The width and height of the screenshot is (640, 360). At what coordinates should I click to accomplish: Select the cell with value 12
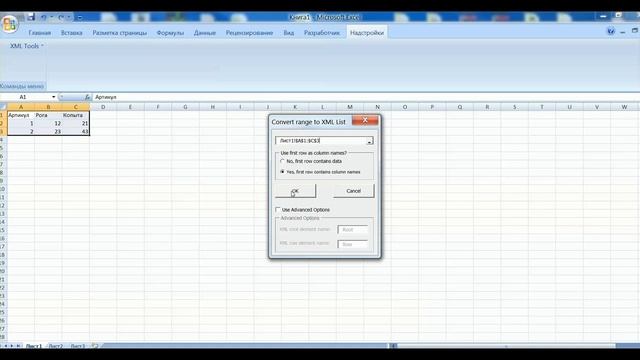[x=48, y=123]
